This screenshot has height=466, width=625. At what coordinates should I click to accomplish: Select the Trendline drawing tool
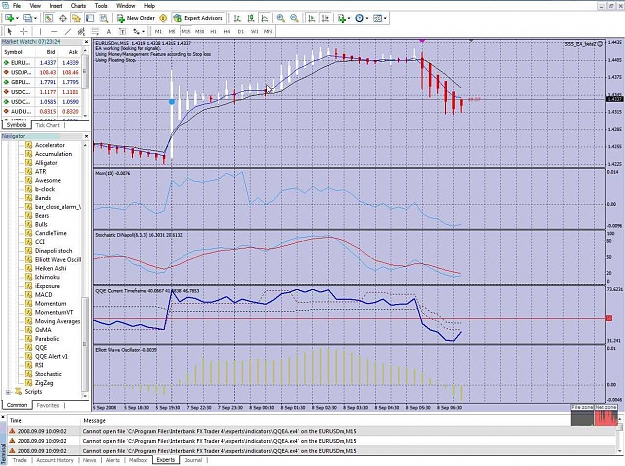tap(68, 31)
